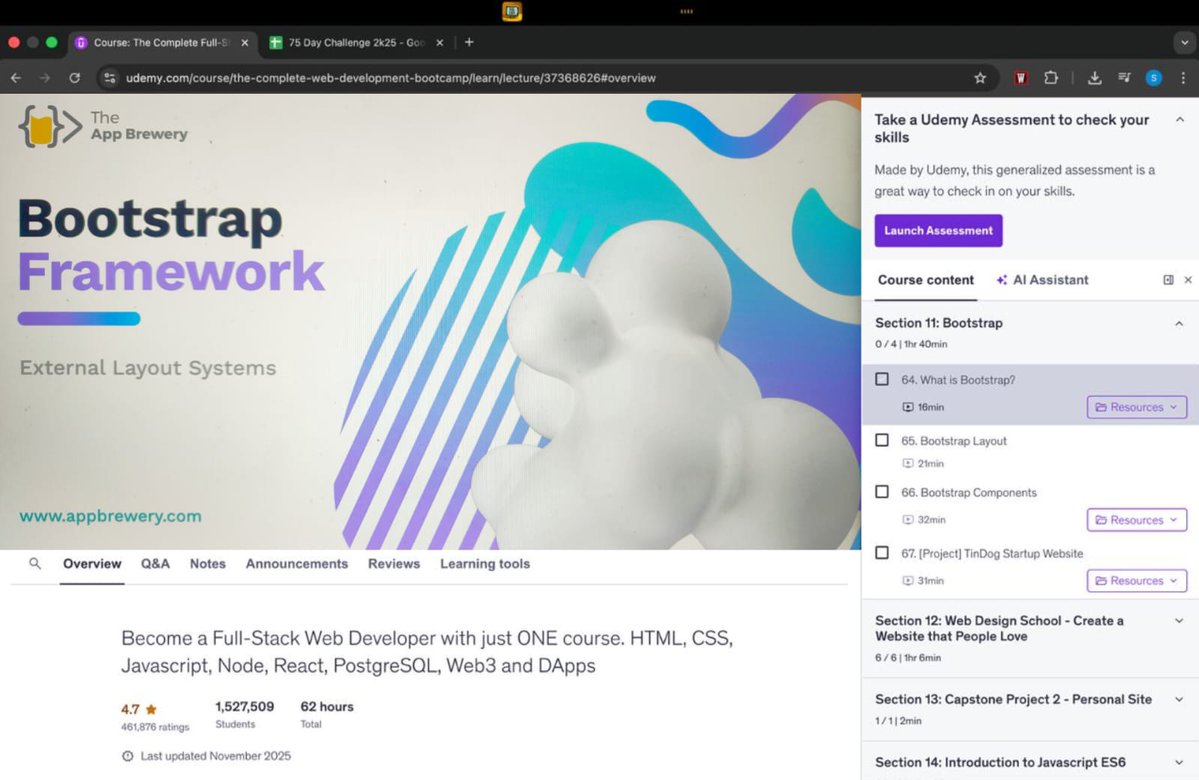Image resolution: width=1199 pixels, height=780 pixels.
Task: Bookmark this page with the star icon
Action: [x=980, y=78]
